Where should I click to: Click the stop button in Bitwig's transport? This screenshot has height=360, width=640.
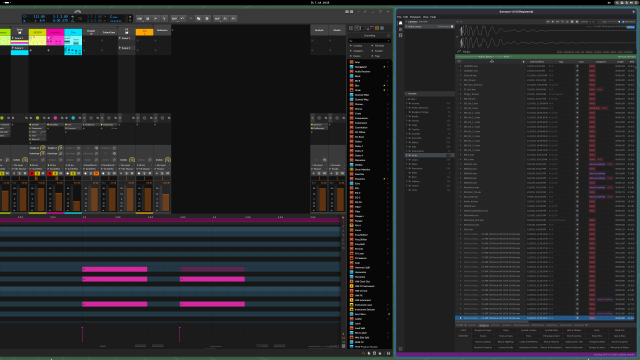tap(148, 18)
